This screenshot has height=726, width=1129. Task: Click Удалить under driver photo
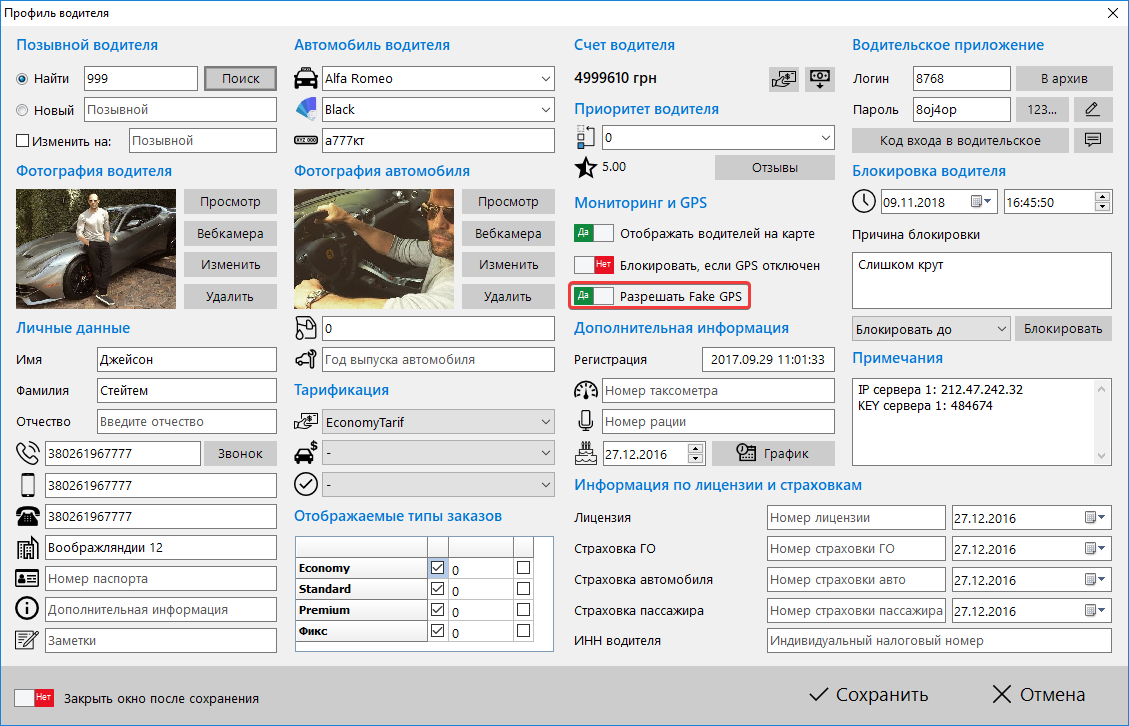point(230,296)
